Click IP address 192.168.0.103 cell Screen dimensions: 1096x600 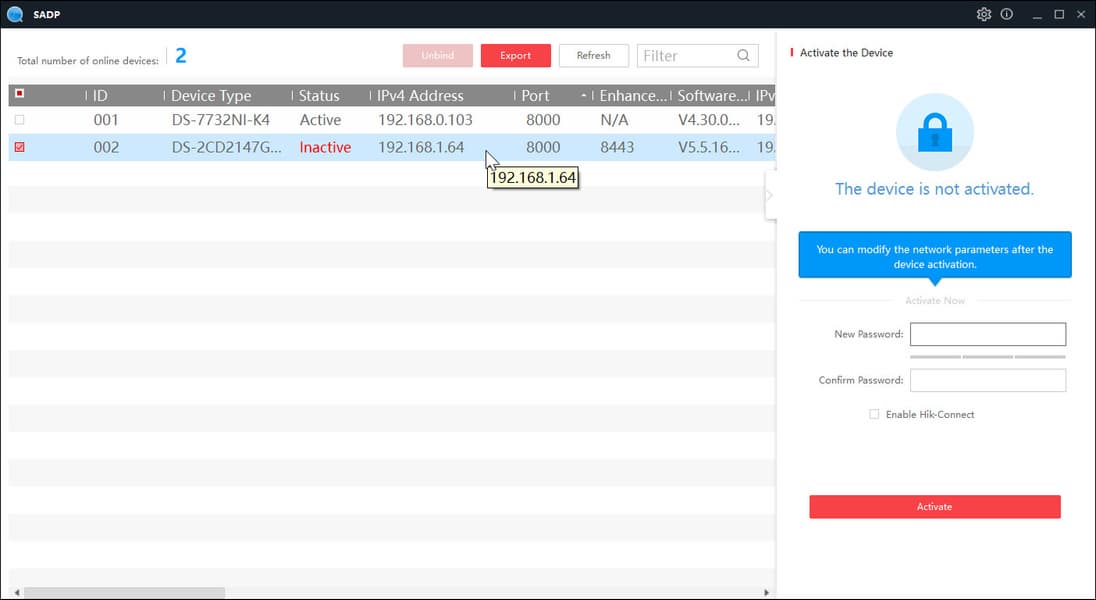[x=425, y=120]
